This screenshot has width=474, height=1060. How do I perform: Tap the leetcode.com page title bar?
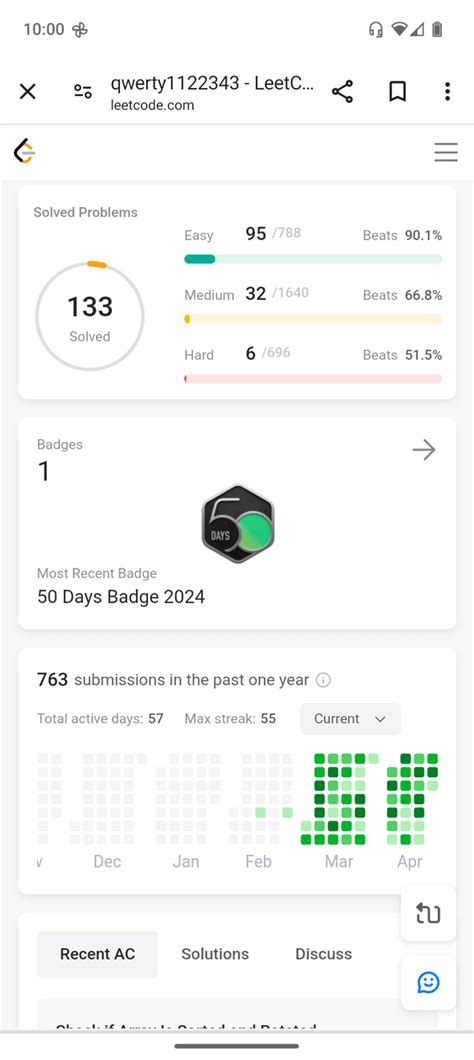click(x=212, y=92)
